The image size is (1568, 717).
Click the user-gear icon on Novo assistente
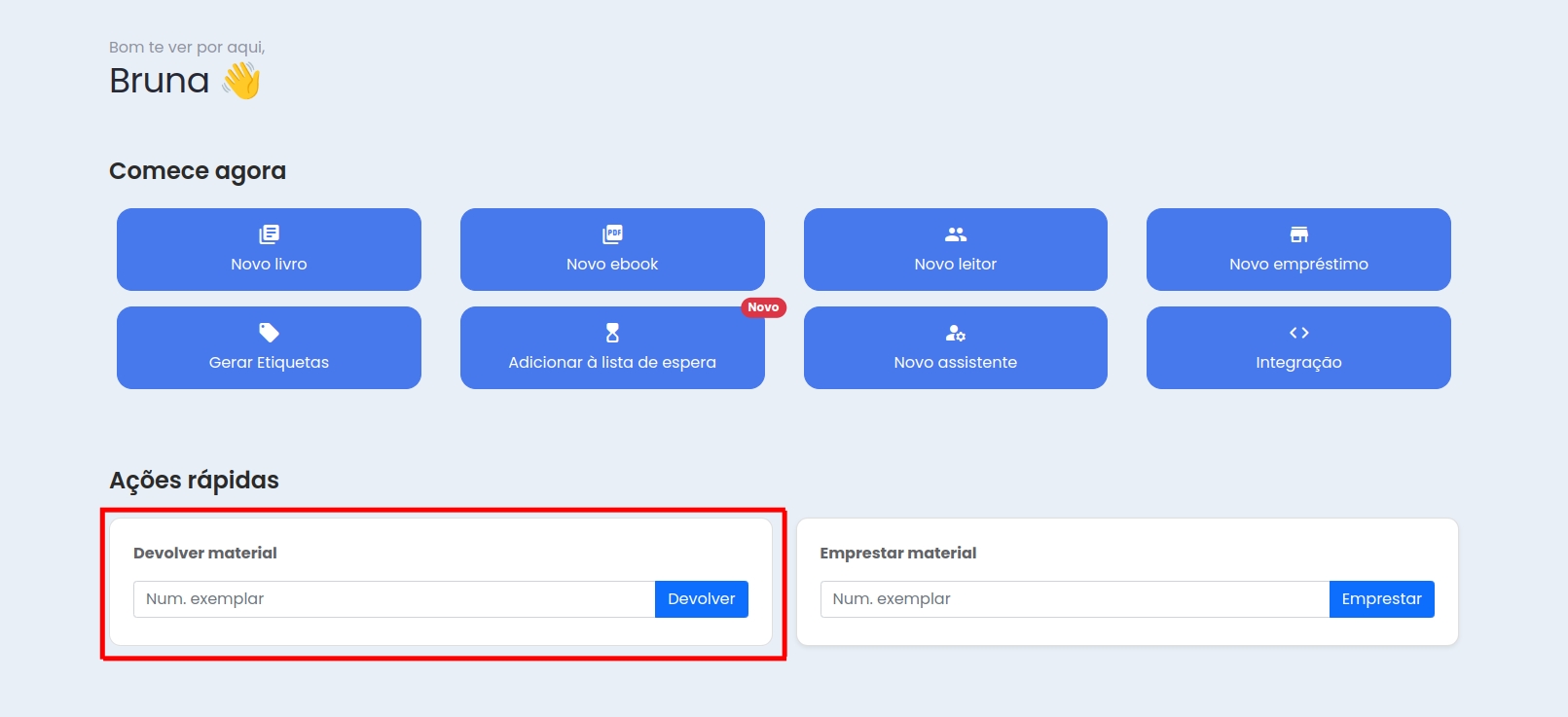tap(956, 333)
